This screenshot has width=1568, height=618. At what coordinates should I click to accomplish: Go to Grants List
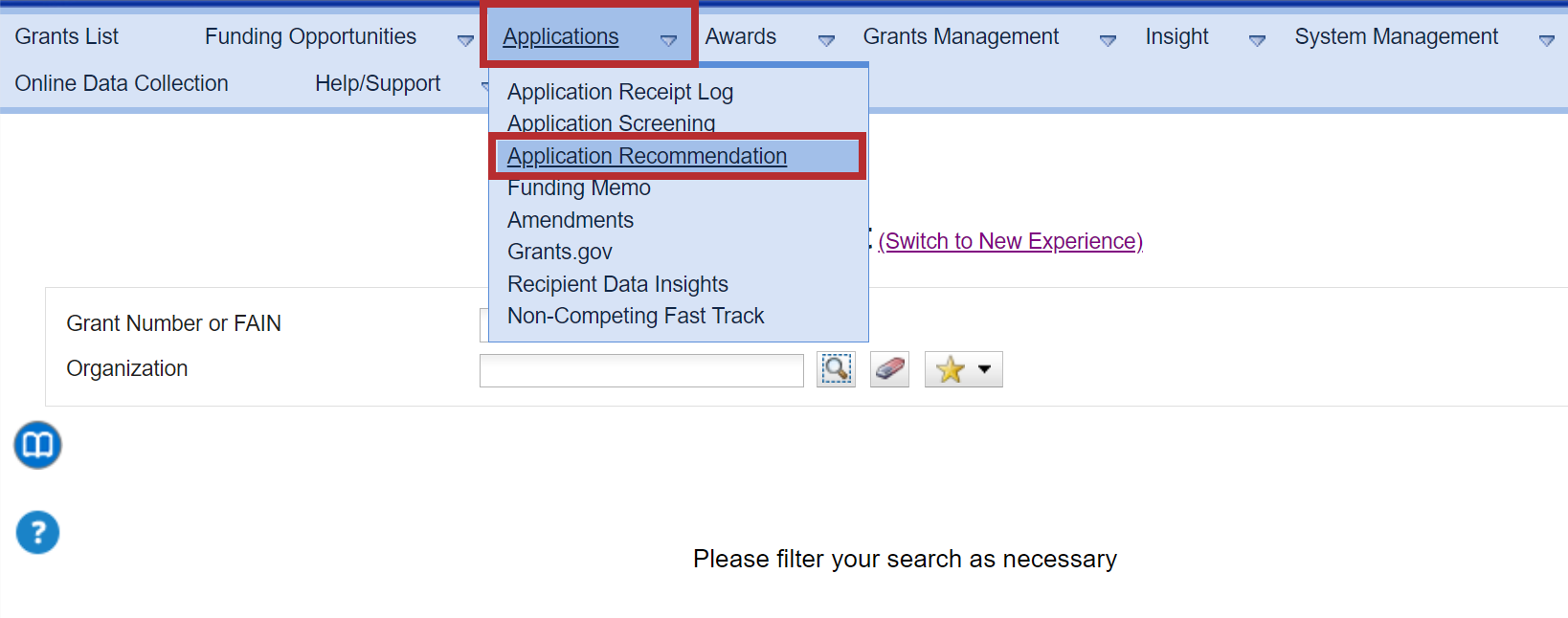pos(67,36)
